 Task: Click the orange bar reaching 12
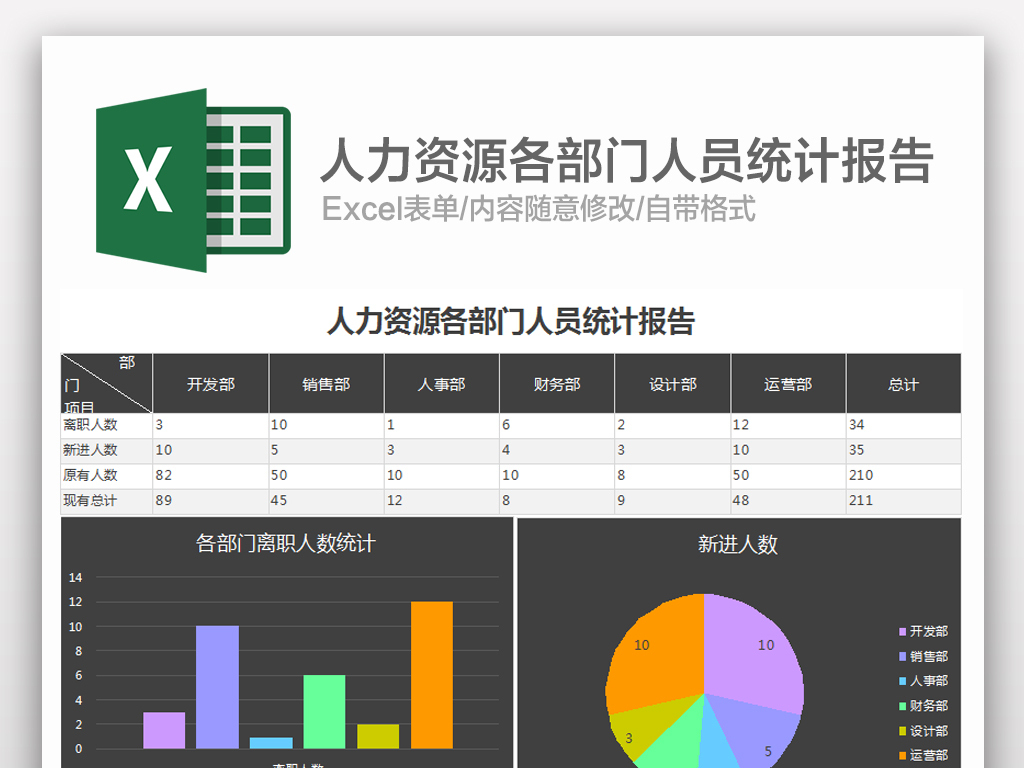click(432, 675)
